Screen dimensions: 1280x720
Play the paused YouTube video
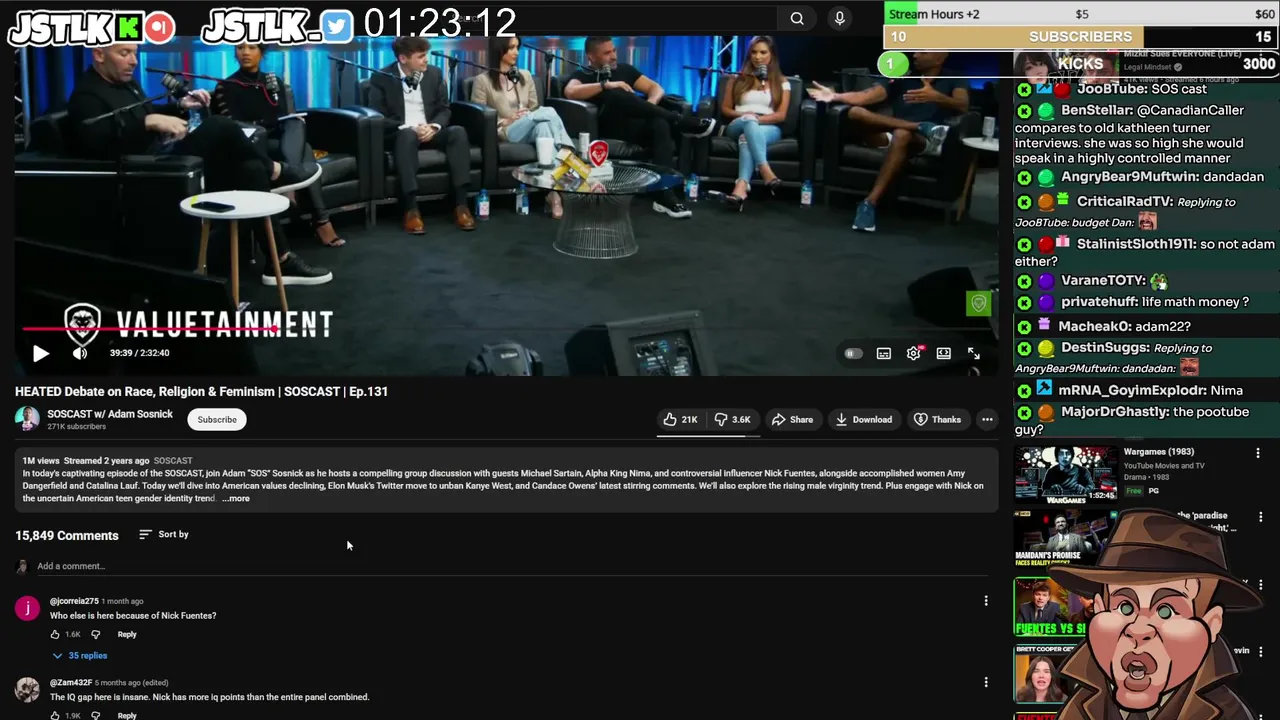[40, 353]
